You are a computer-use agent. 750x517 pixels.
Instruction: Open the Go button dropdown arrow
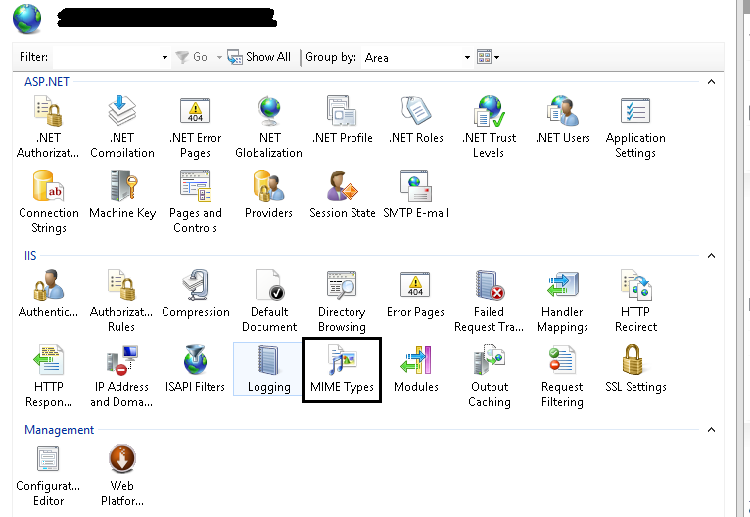coord(219,57)
